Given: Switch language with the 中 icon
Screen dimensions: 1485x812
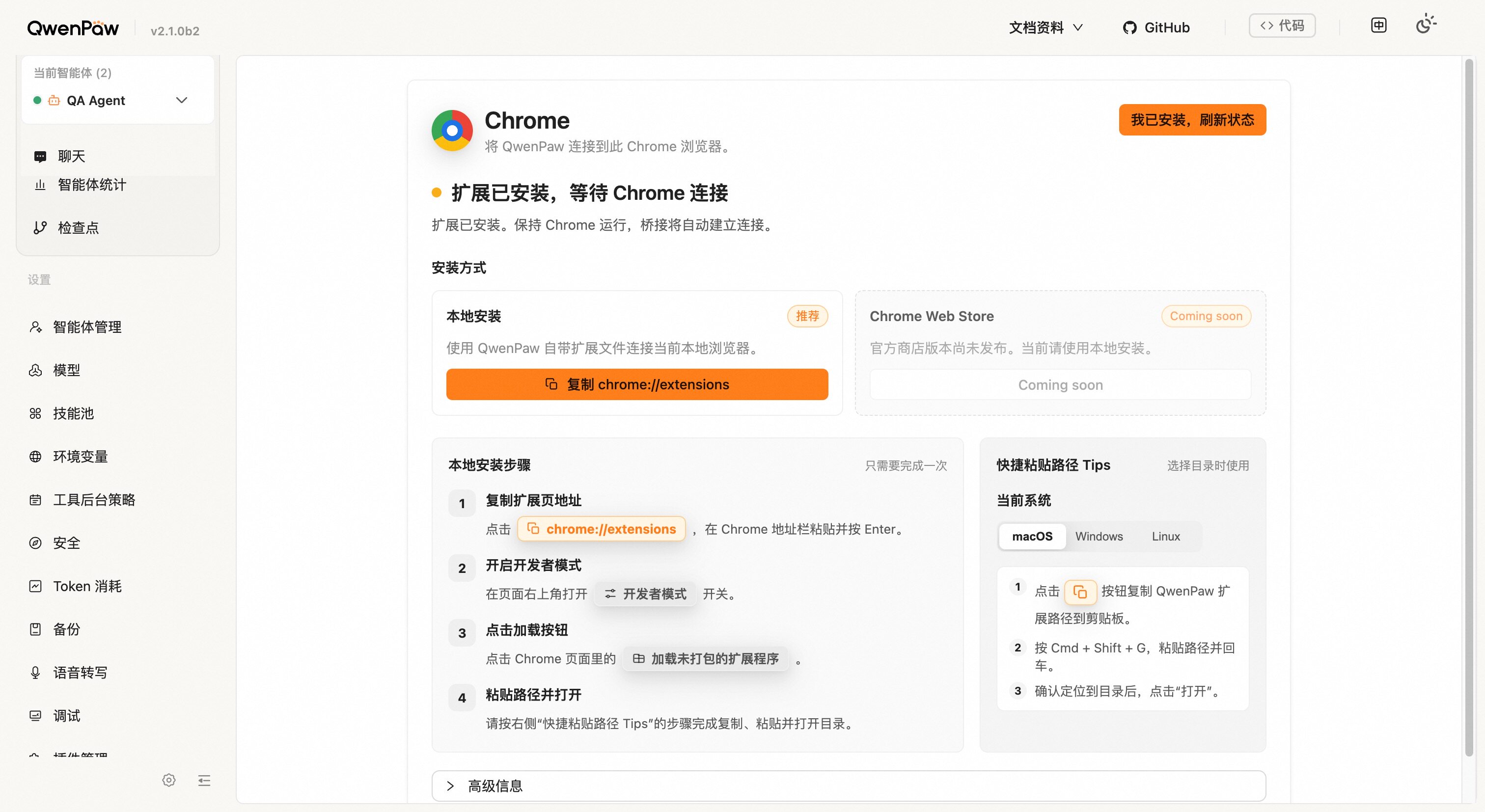Looking at the screenshot, I should 1378,26.
